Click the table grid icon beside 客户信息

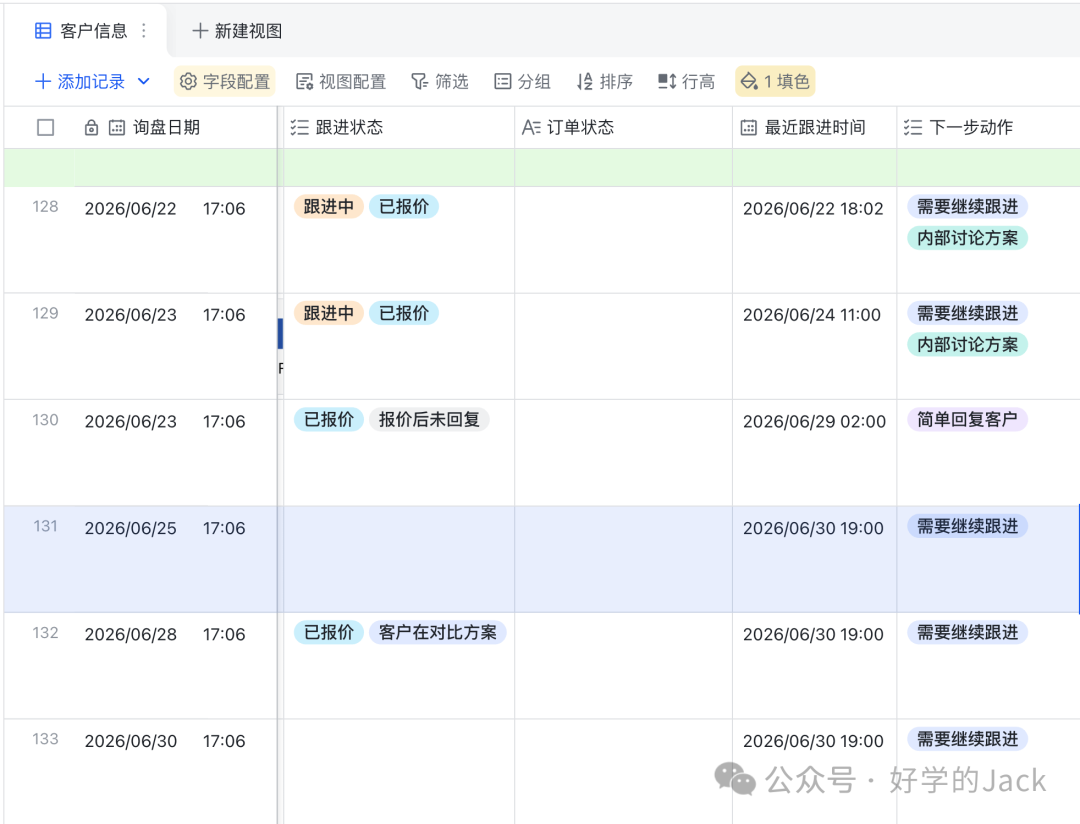click(43, 30)
